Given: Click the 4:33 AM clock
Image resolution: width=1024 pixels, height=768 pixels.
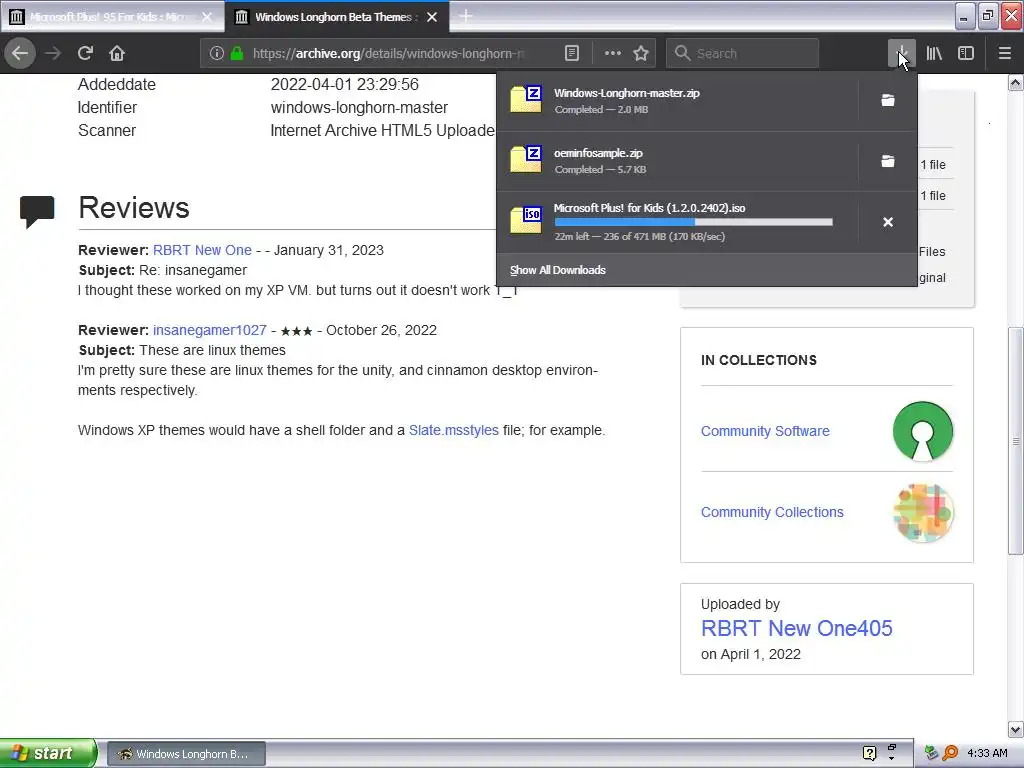Looking at the screenshot, I should click(x=987, y=753).
